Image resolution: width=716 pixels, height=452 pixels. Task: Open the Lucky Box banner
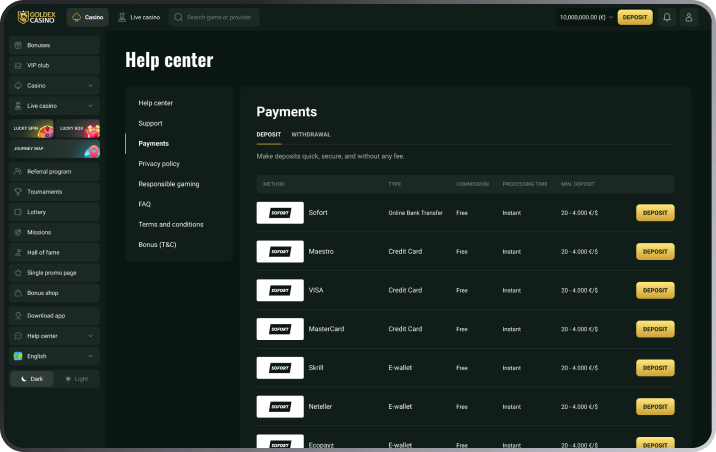click(78, 128)
